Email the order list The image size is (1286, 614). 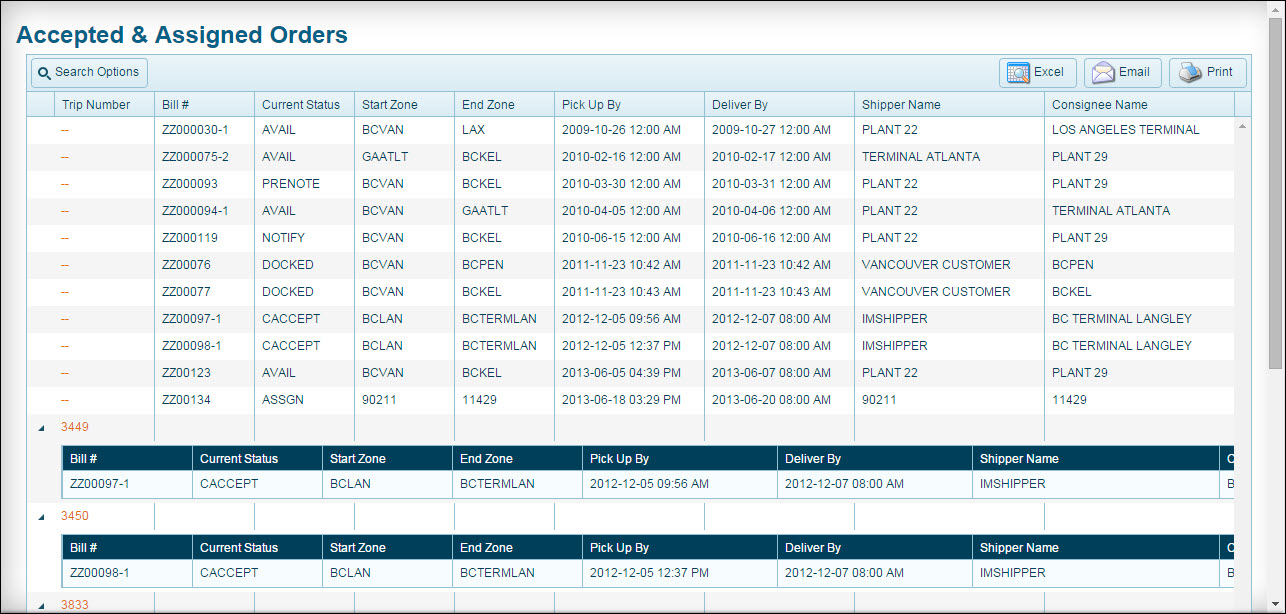coord(1122,72)
